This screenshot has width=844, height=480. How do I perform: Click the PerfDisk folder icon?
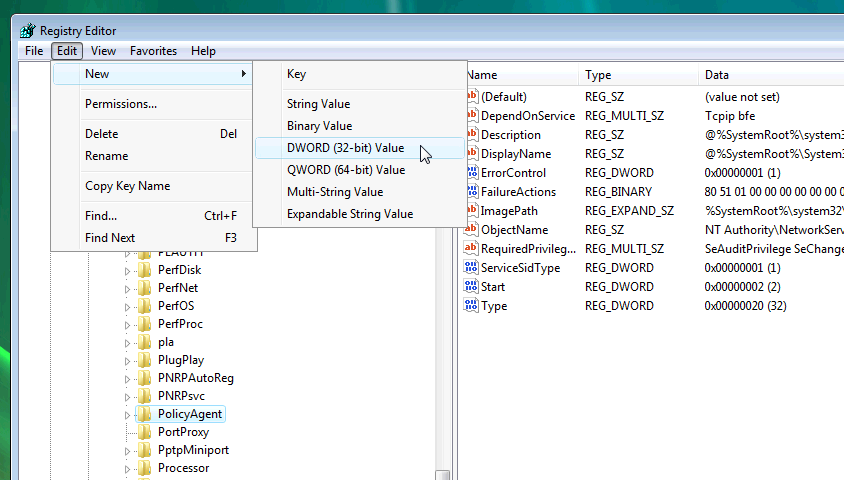pyautogui.click(x=145, y=270)
